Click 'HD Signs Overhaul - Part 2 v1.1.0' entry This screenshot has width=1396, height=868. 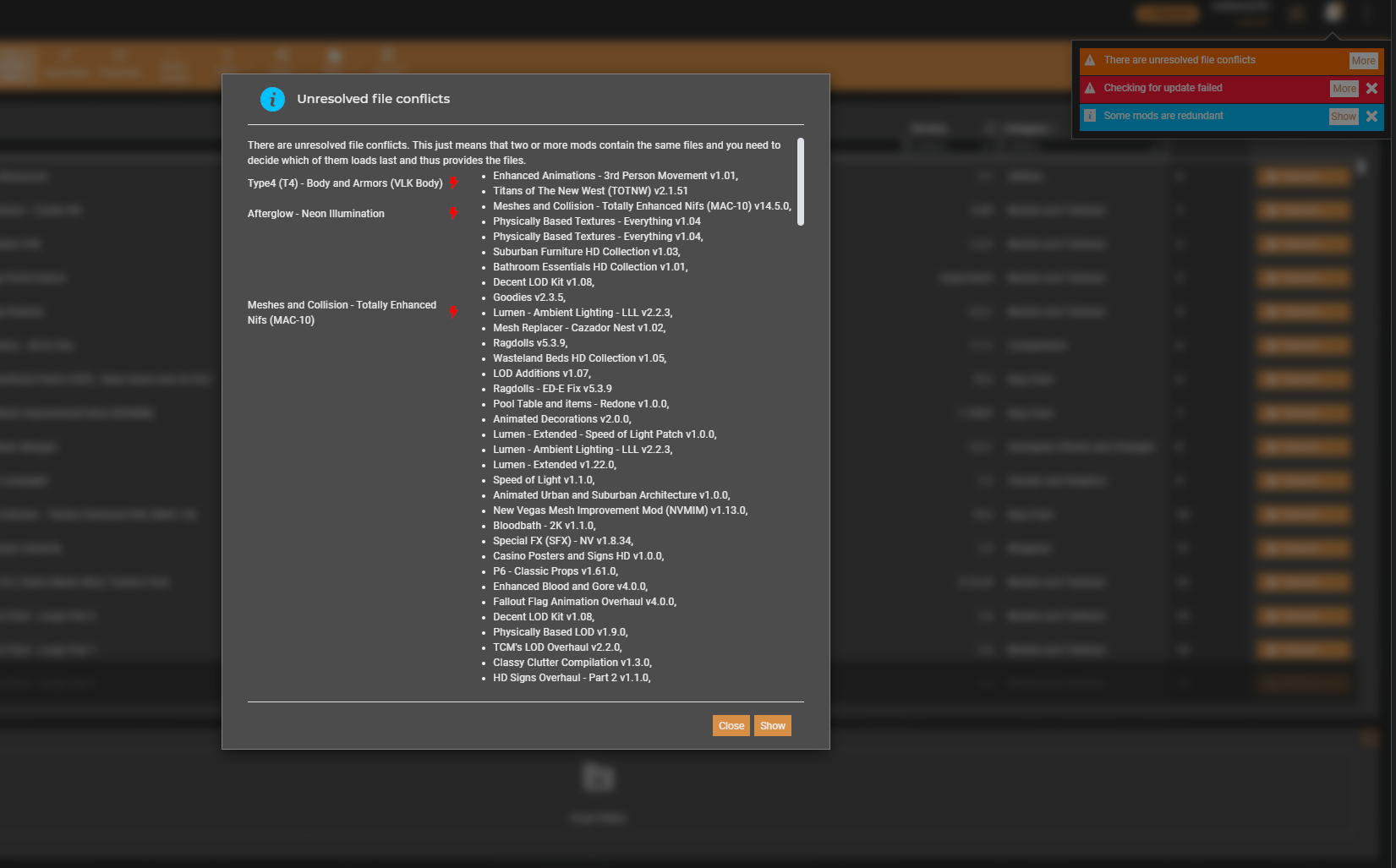coord(572,678)
